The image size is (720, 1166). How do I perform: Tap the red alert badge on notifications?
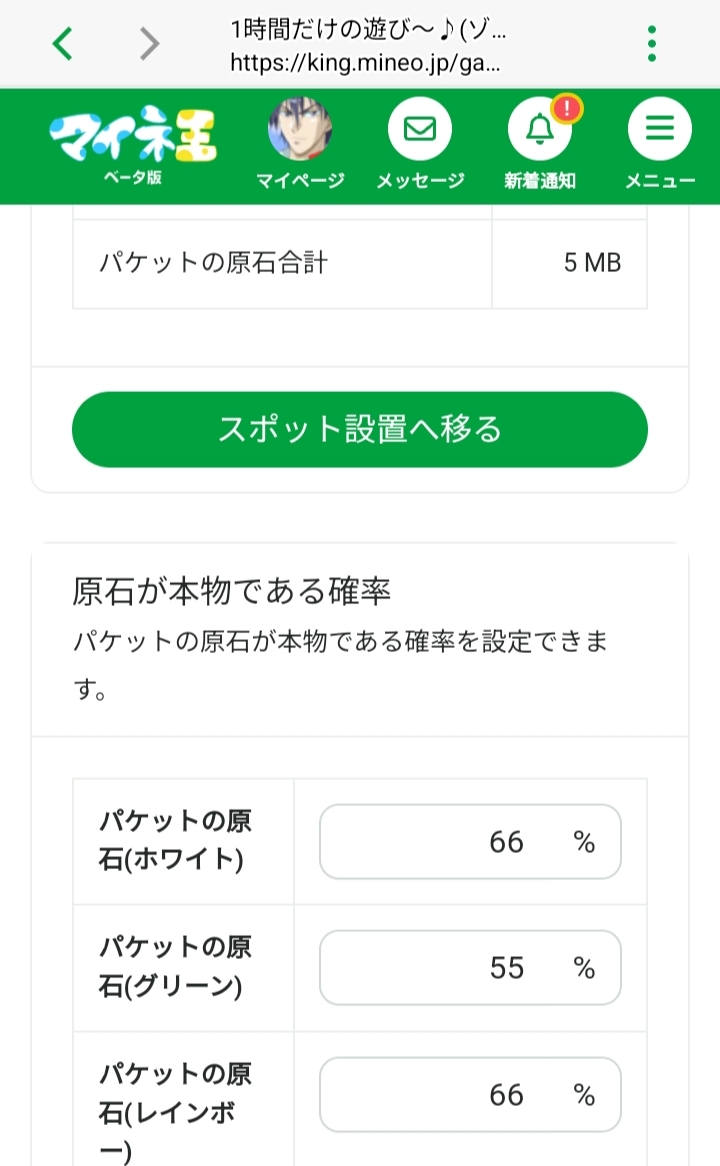[567, 108]
